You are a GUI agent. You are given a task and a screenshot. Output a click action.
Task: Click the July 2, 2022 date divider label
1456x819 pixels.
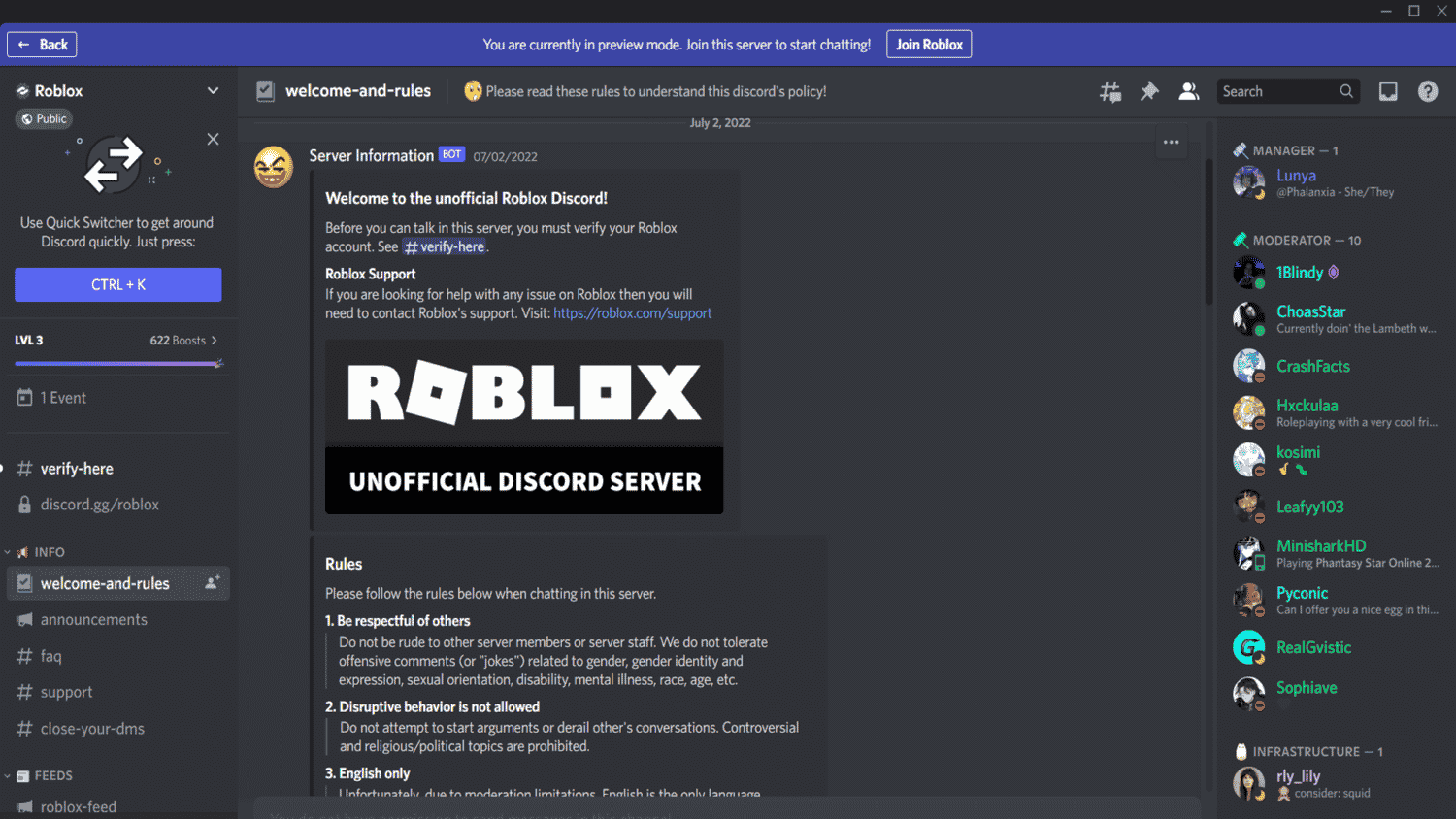[x=720, y=123]
